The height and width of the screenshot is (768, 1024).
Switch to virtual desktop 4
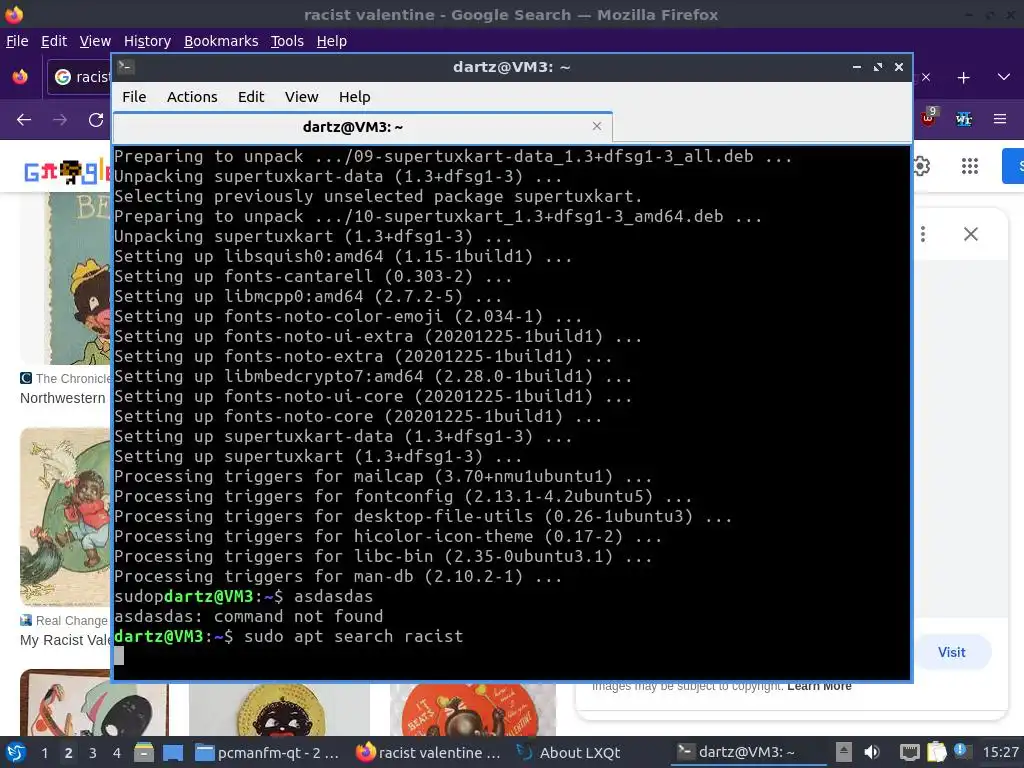(x=116, y=752)
